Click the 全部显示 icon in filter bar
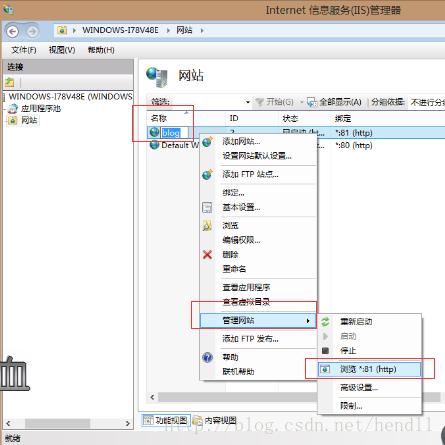The image size is (445, 445). (x=311, y=102)
